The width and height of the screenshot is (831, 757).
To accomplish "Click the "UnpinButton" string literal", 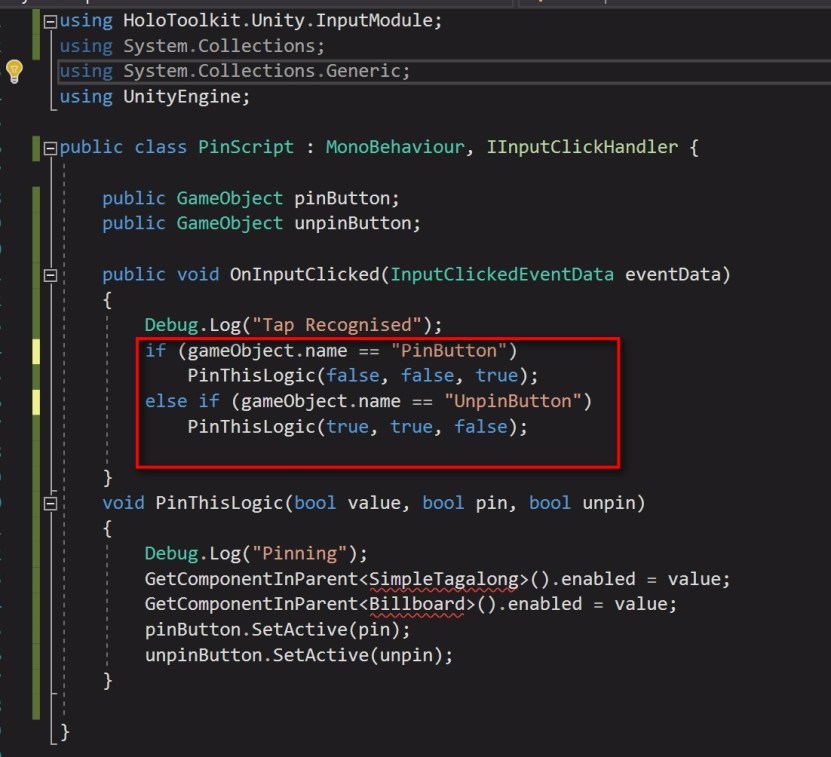I will pyautogui.click(x=512, y=401).
